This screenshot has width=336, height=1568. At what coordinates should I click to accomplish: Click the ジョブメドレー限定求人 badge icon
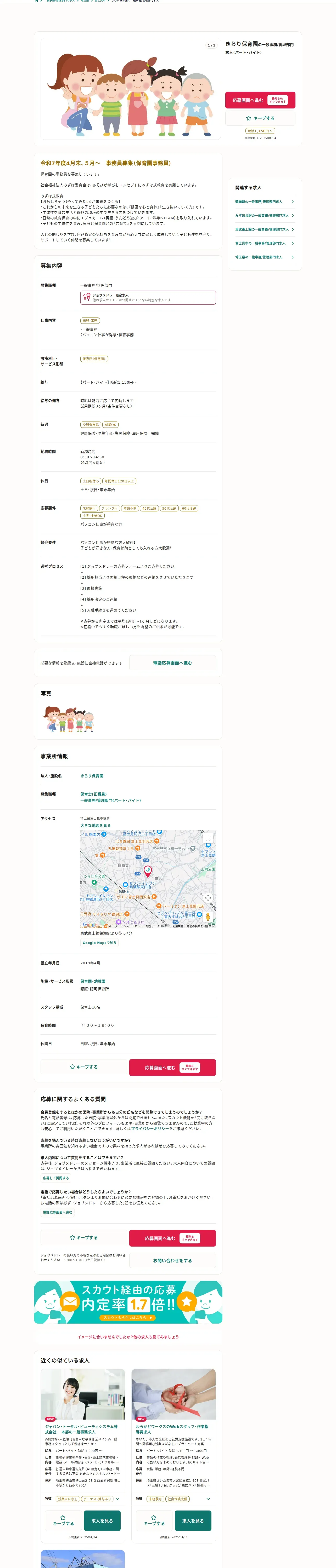[87, 297]
